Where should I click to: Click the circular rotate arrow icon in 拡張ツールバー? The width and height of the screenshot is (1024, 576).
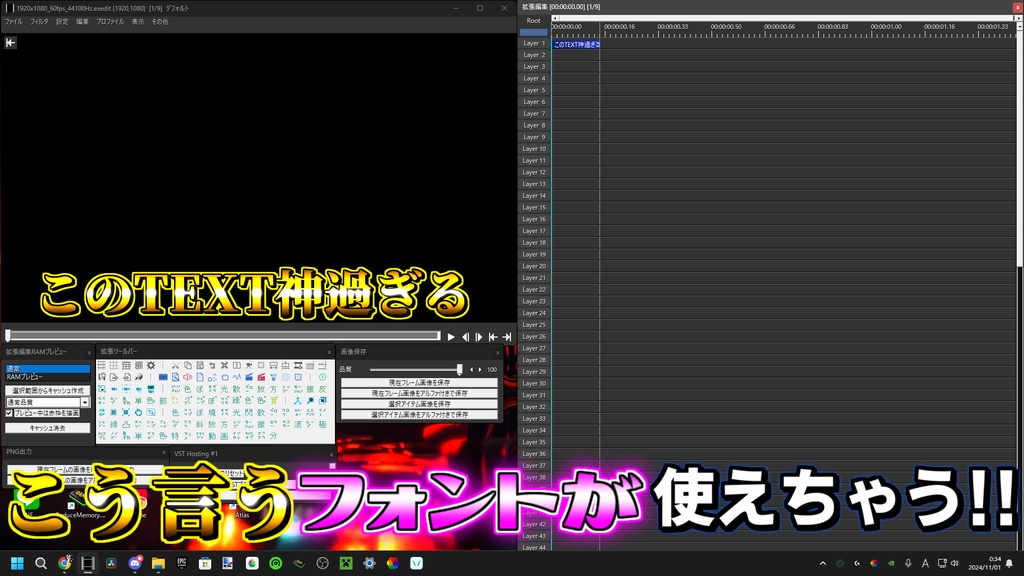(138, 413)
